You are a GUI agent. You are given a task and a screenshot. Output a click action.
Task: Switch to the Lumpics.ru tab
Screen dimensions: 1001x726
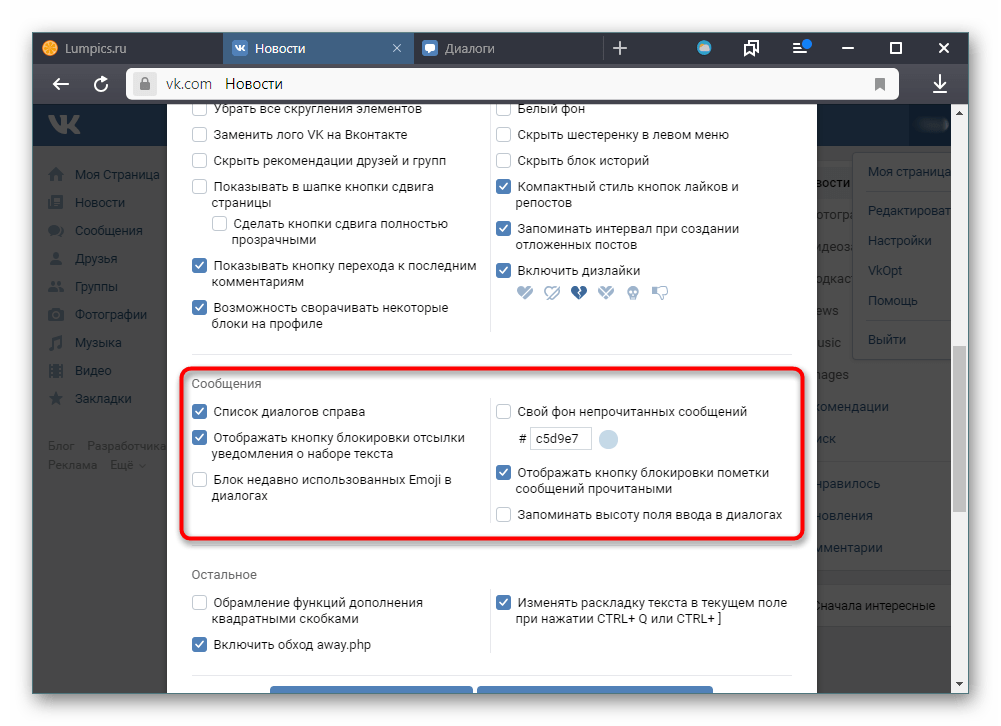[128, 49]
